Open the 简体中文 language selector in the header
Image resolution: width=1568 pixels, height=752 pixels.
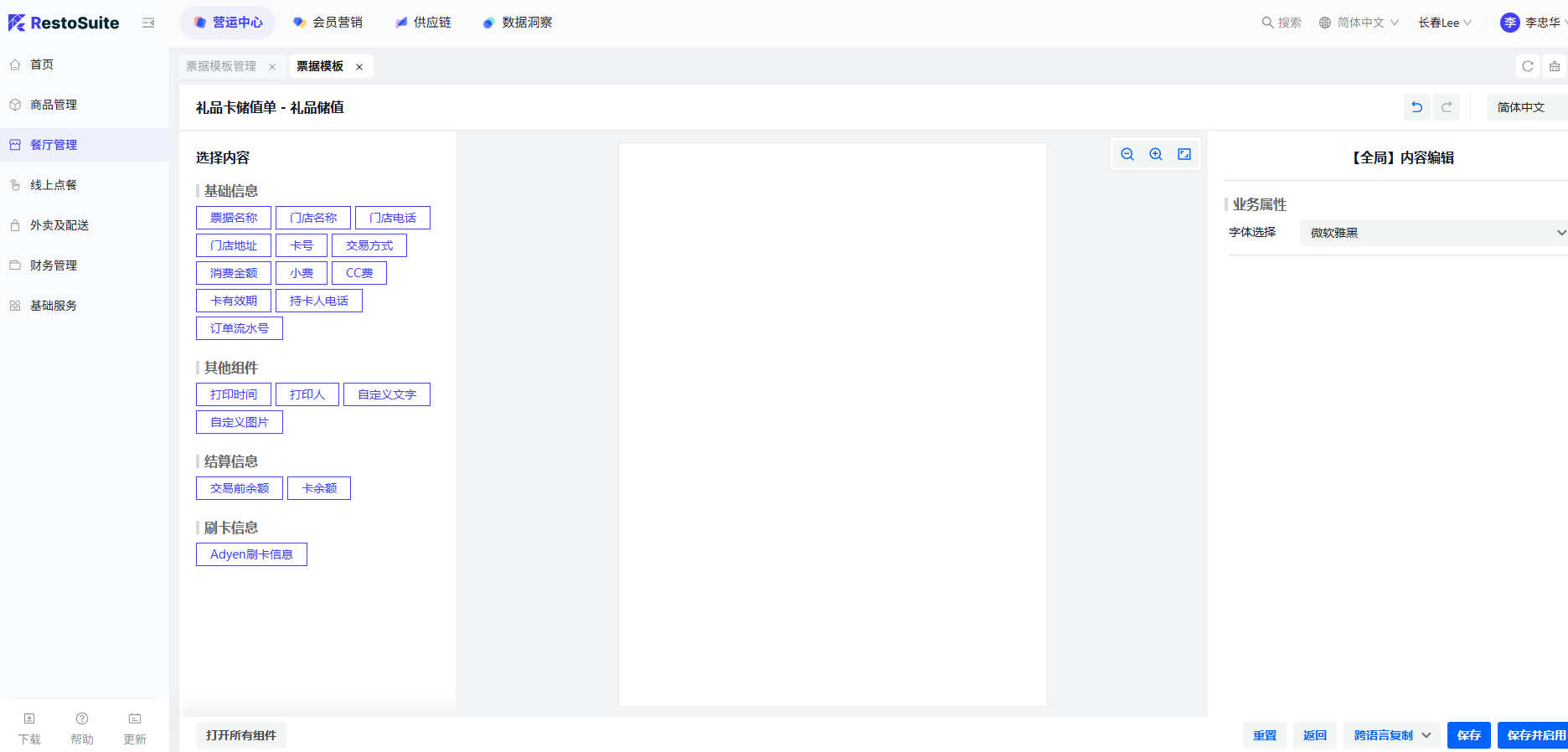click(x=1359, y=23)
